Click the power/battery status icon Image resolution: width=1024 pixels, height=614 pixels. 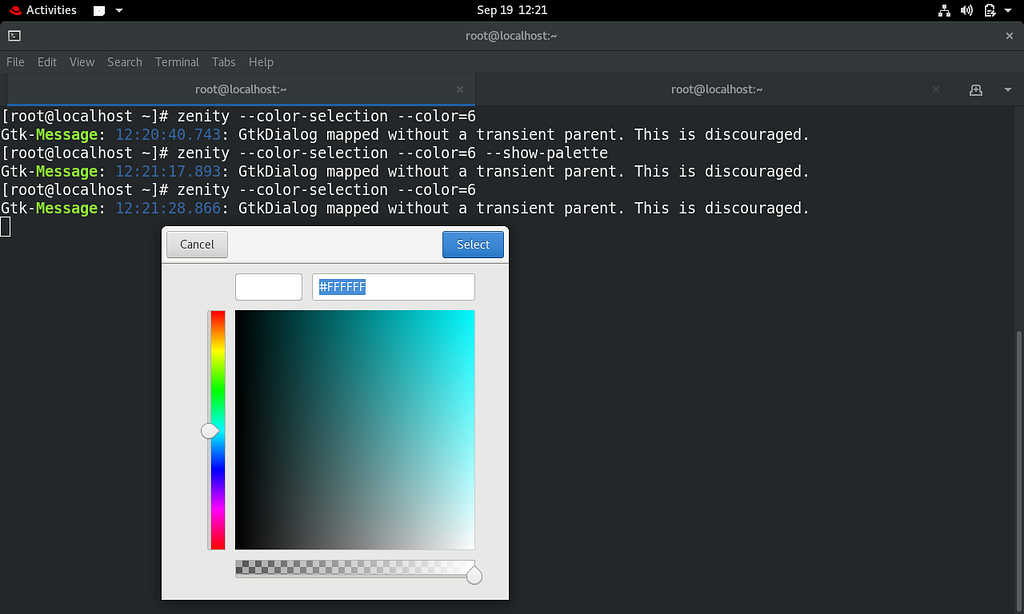coord(990,10)
